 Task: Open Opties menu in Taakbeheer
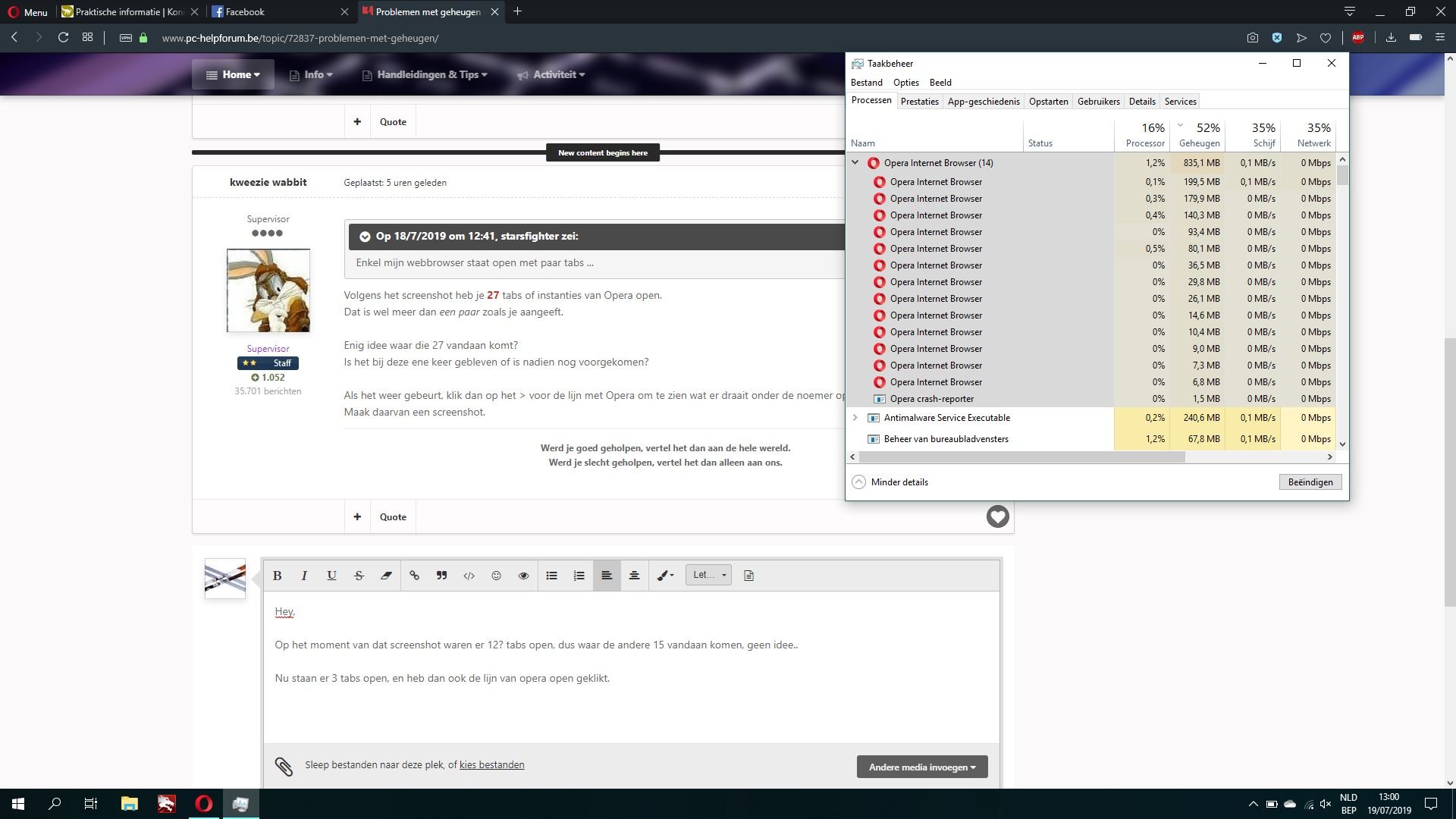pyautogui.click(x=905, y=83)
